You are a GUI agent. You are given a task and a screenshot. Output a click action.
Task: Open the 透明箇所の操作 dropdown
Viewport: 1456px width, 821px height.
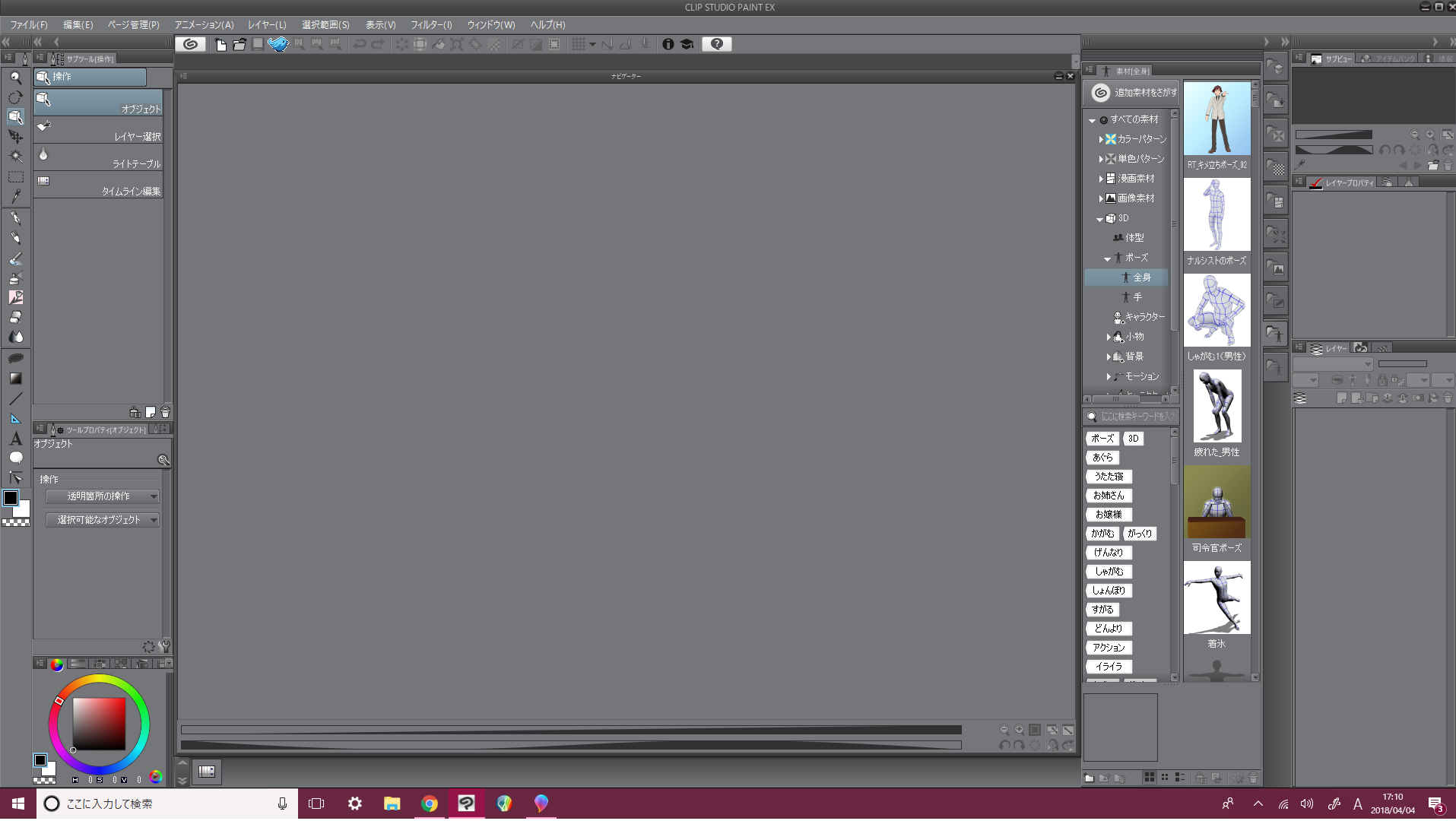102,496
